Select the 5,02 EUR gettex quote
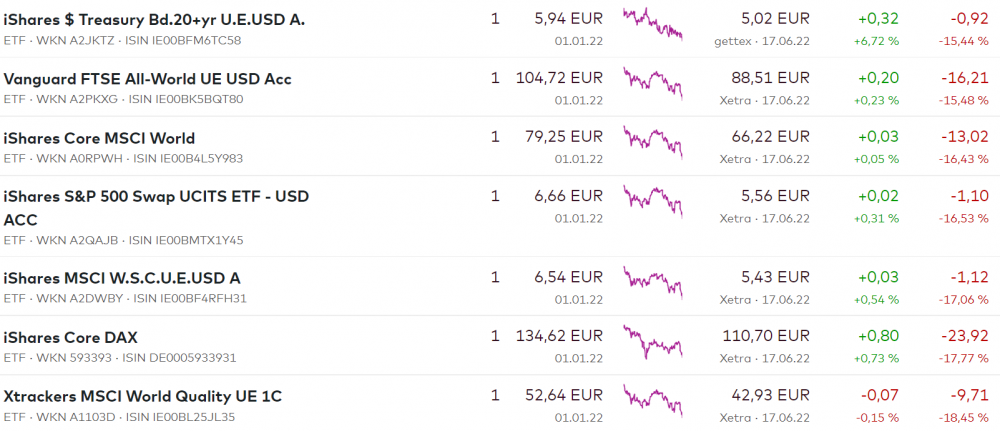 coord(775,19)
